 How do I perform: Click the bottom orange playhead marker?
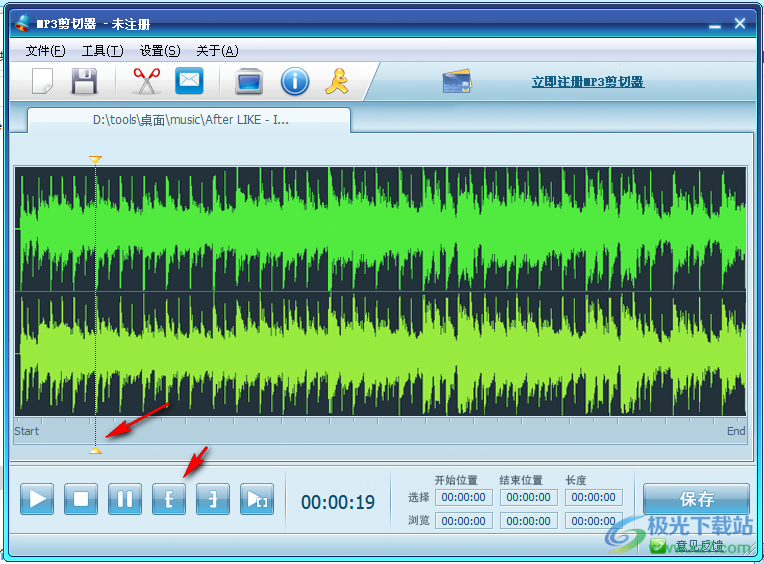96,451
